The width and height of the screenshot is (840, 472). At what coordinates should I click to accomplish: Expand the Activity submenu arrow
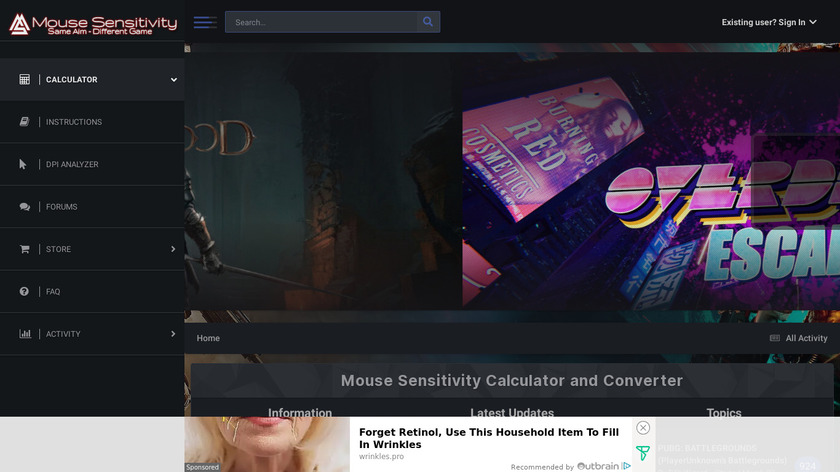[x=173, y=334]
